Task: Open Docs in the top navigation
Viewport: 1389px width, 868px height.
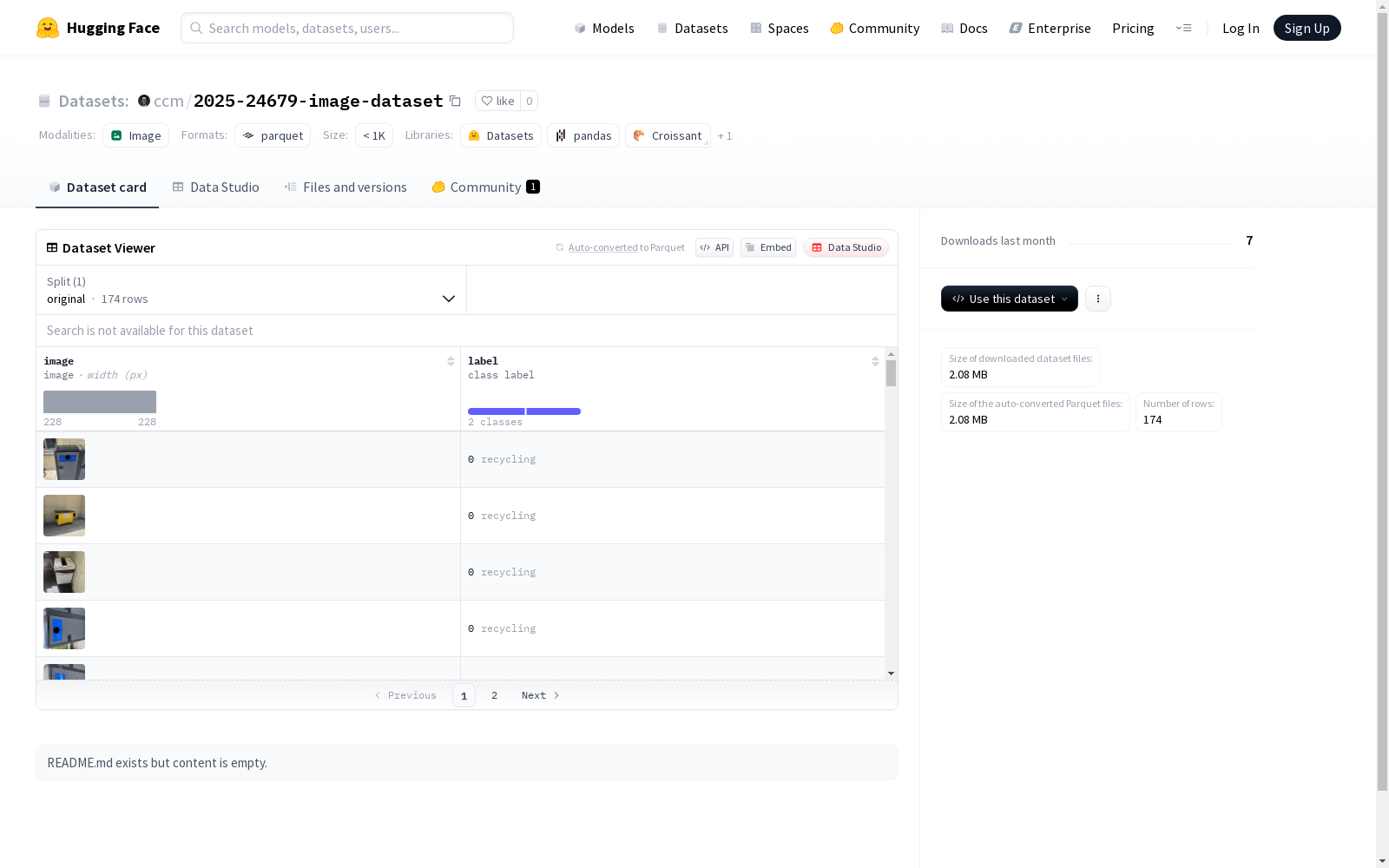Action: 964,28
